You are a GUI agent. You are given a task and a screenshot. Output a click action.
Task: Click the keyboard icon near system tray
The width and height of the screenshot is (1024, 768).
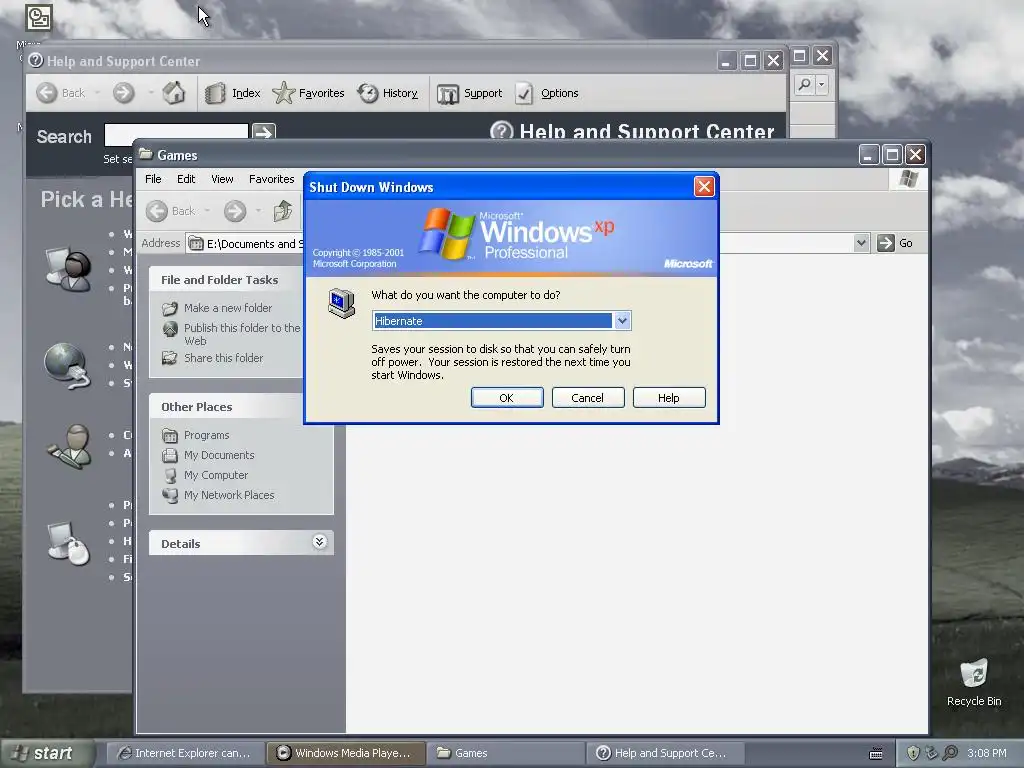click(x=876, y=754)
